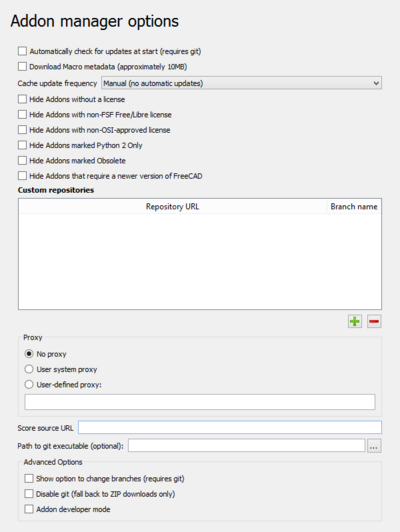Screen dimensions: 400x532
Task: Sort by Repository URL column header
Action: [172, 207]
